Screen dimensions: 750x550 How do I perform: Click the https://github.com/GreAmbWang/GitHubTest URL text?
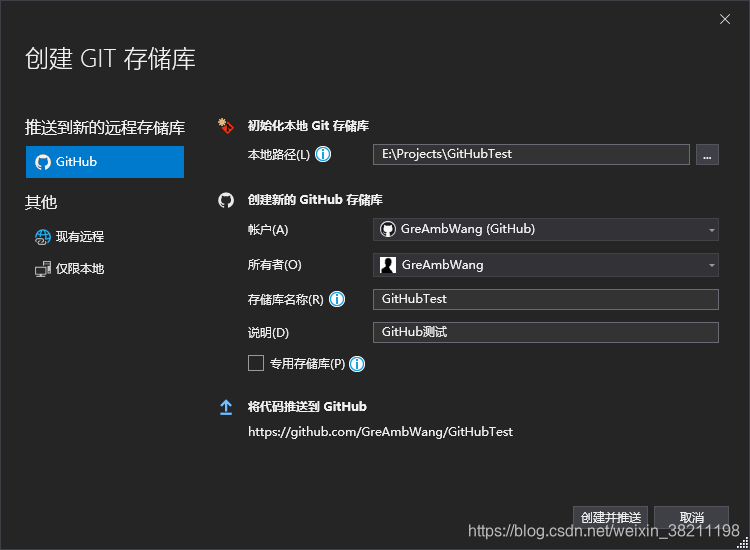click(380, 432)
